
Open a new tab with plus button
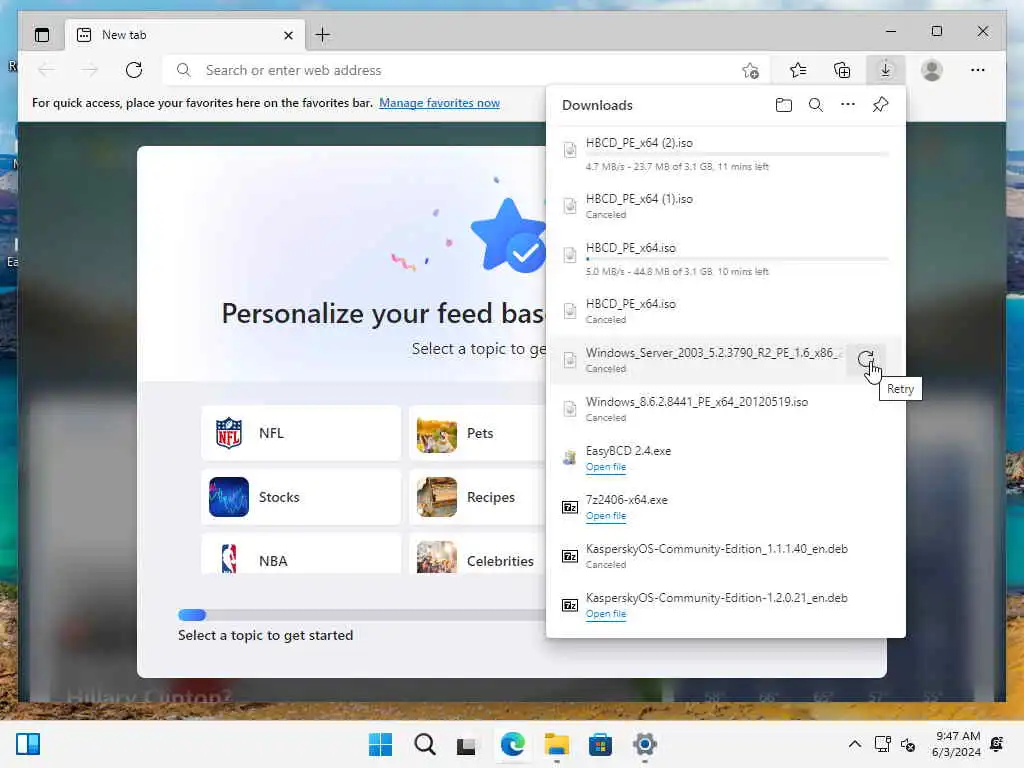click(322, 35)
